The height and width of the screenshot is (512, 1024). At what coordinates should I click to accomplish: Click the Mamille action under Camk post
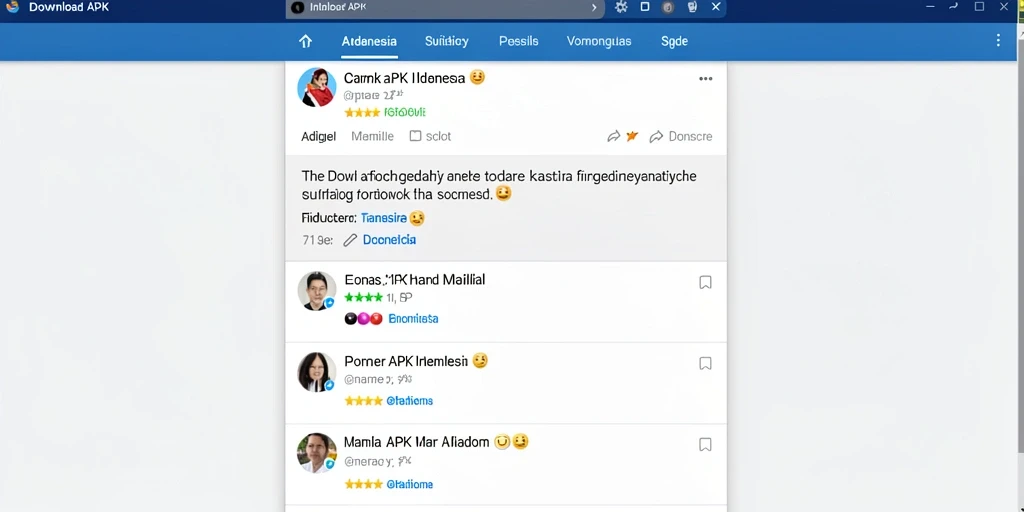(x=372, y=136)
